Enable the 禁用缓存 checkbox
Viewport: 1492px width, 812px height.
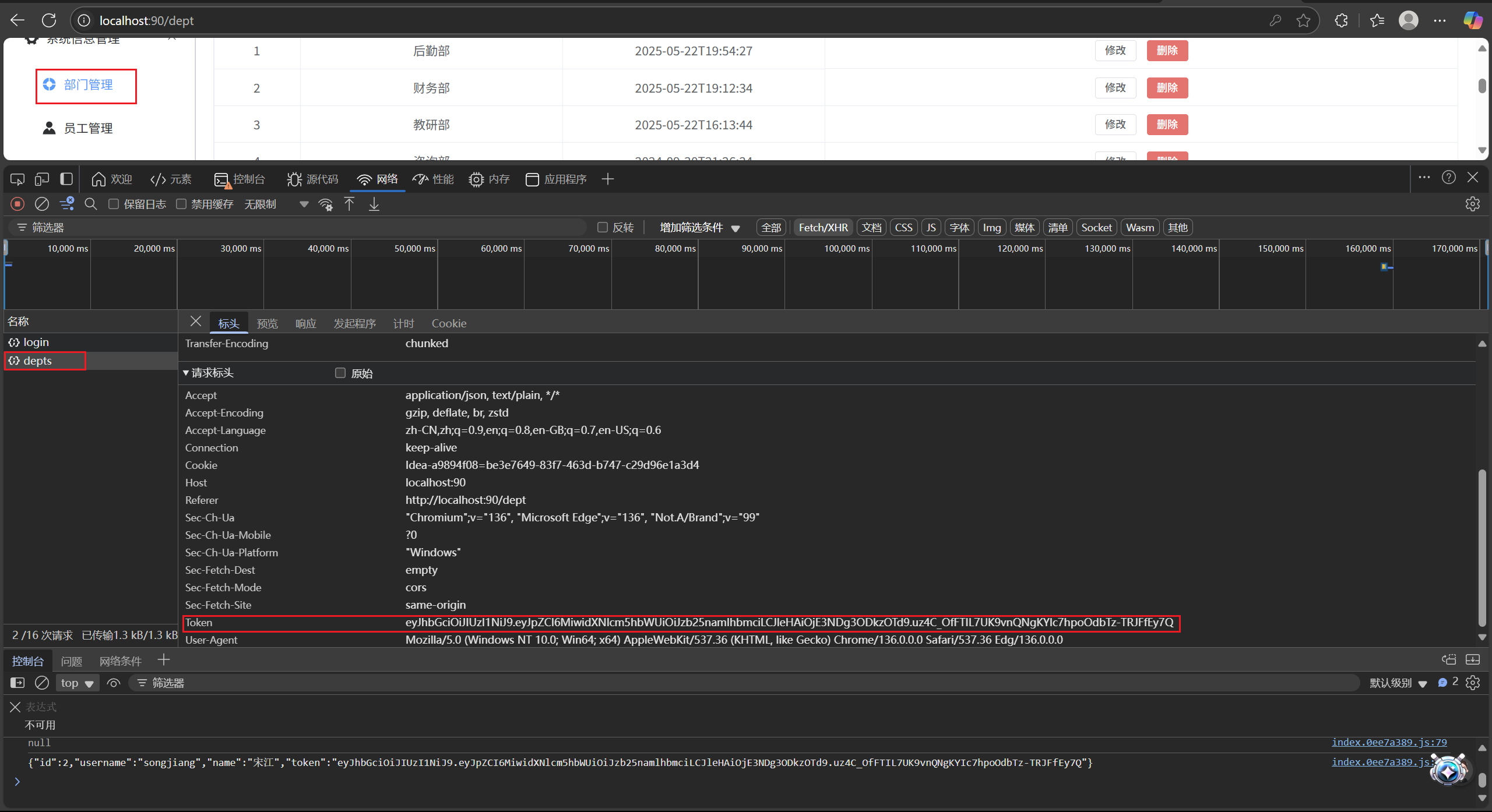tap(182, 204)
